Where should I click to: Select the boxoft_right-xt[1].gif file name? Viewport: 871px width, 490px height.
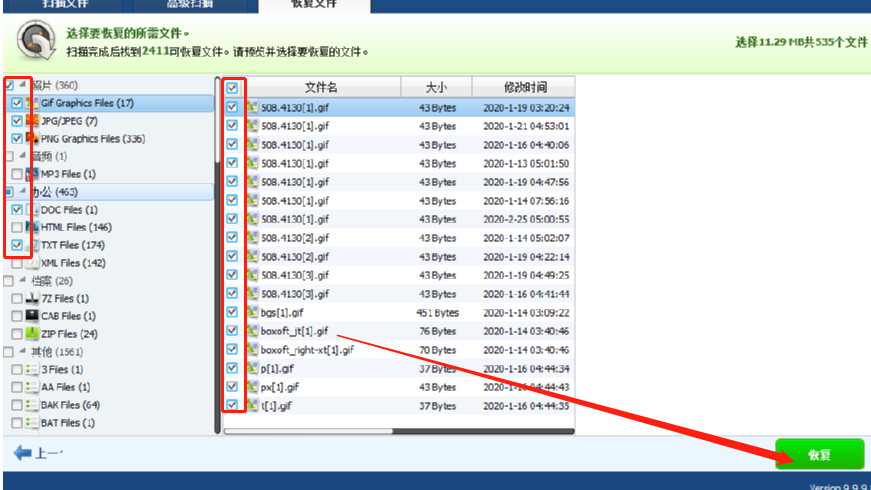(307, 350)
